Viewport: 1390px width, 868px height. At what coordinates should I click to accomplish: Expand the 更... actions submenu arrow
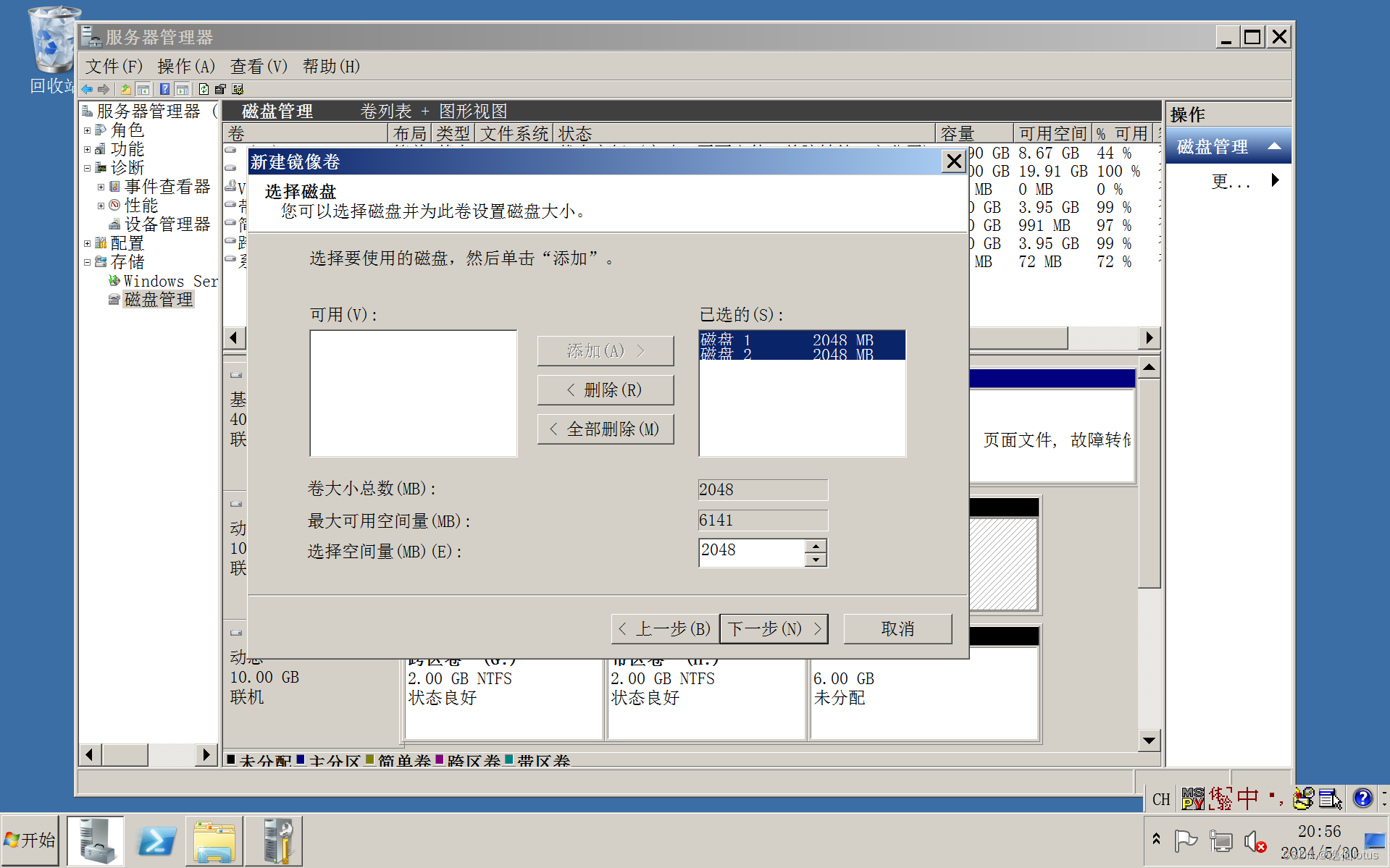(1276, 180)
